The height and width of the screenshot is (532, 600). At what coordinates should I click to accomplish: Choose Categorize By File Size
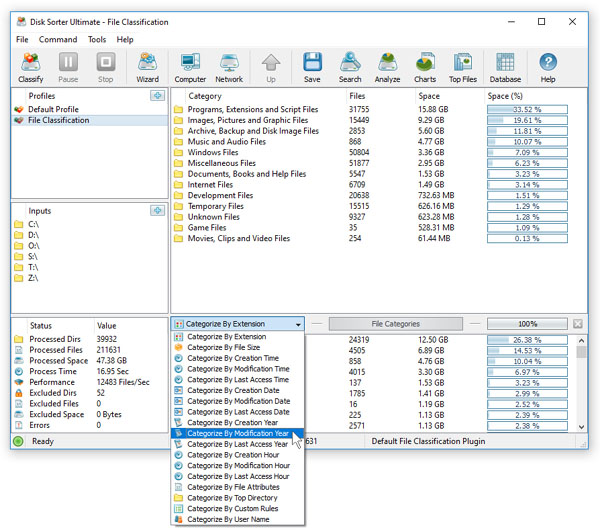click(238, 348)
